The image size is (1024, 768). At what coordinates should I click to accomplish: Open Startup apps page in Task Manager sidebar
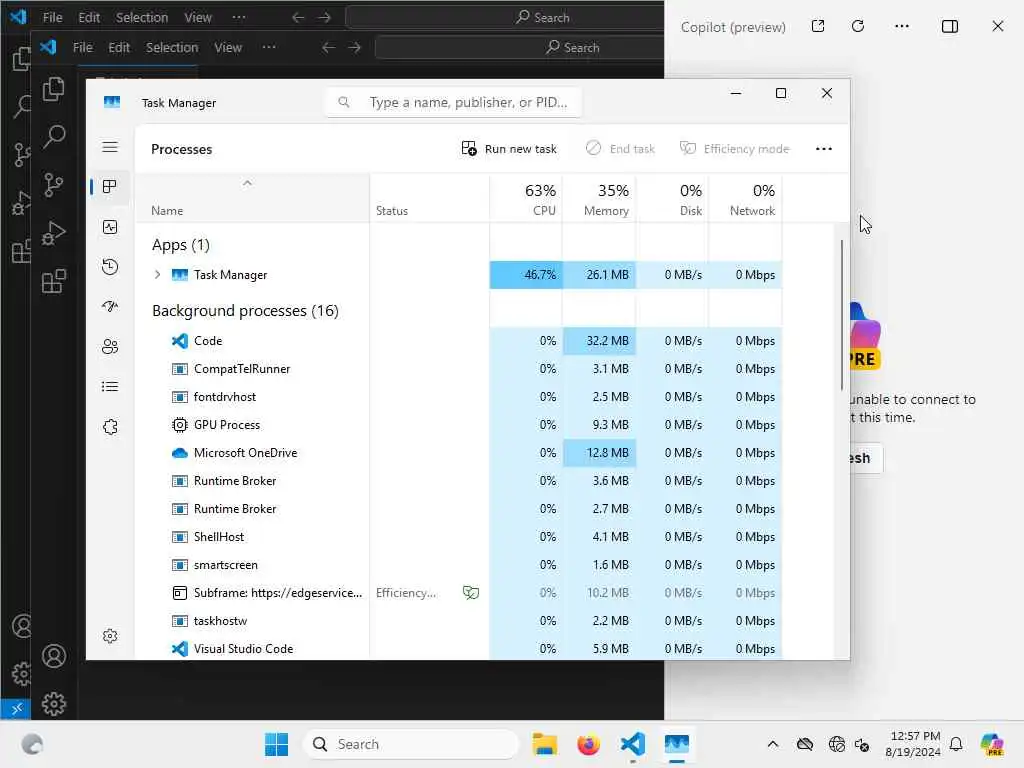(x=110, y=306)
